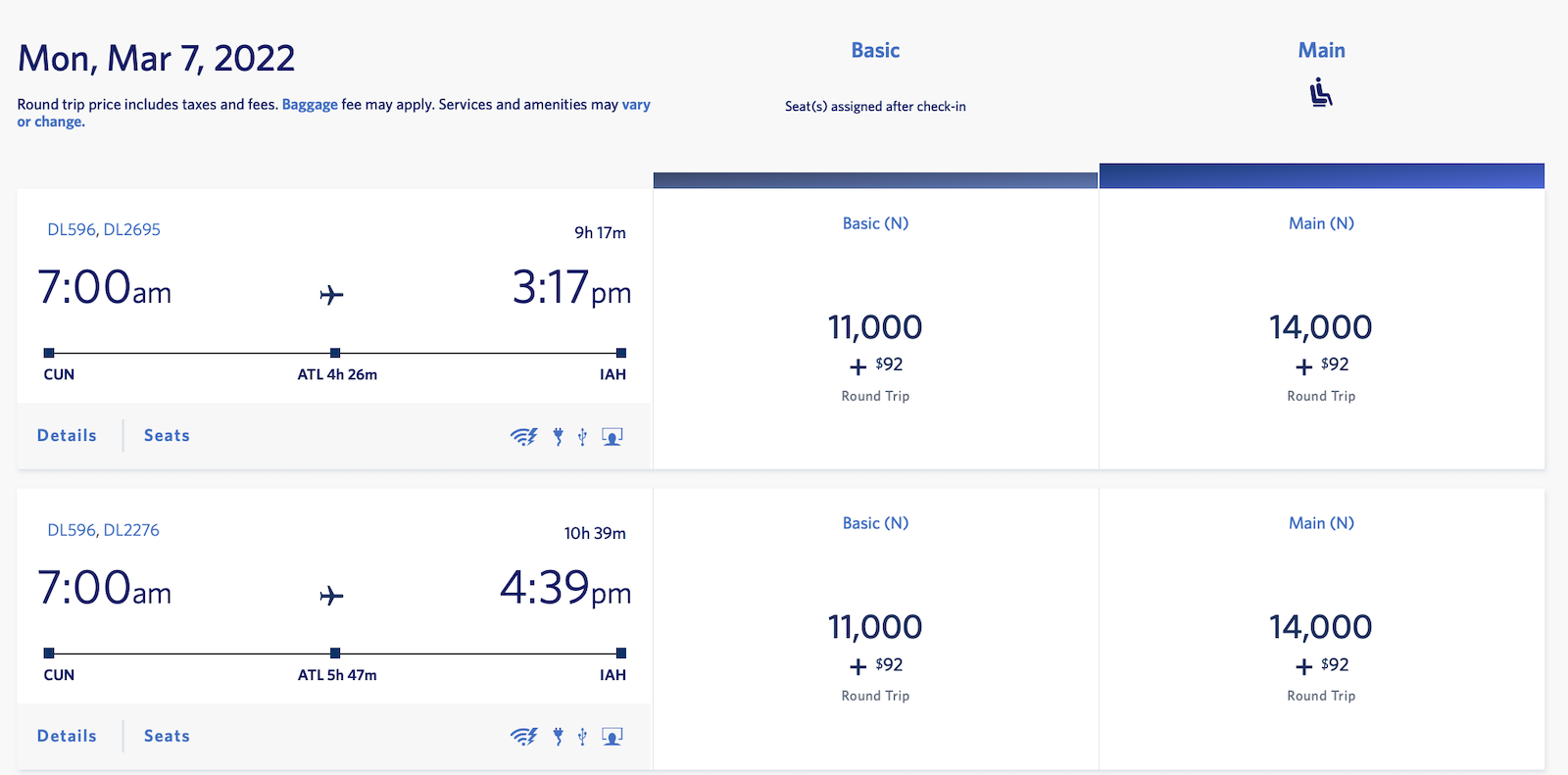Viewport: 1568px width, 775px height.
Task: Click the DL596, DL2276 flight numbers link
Action: tap(103, 530)
